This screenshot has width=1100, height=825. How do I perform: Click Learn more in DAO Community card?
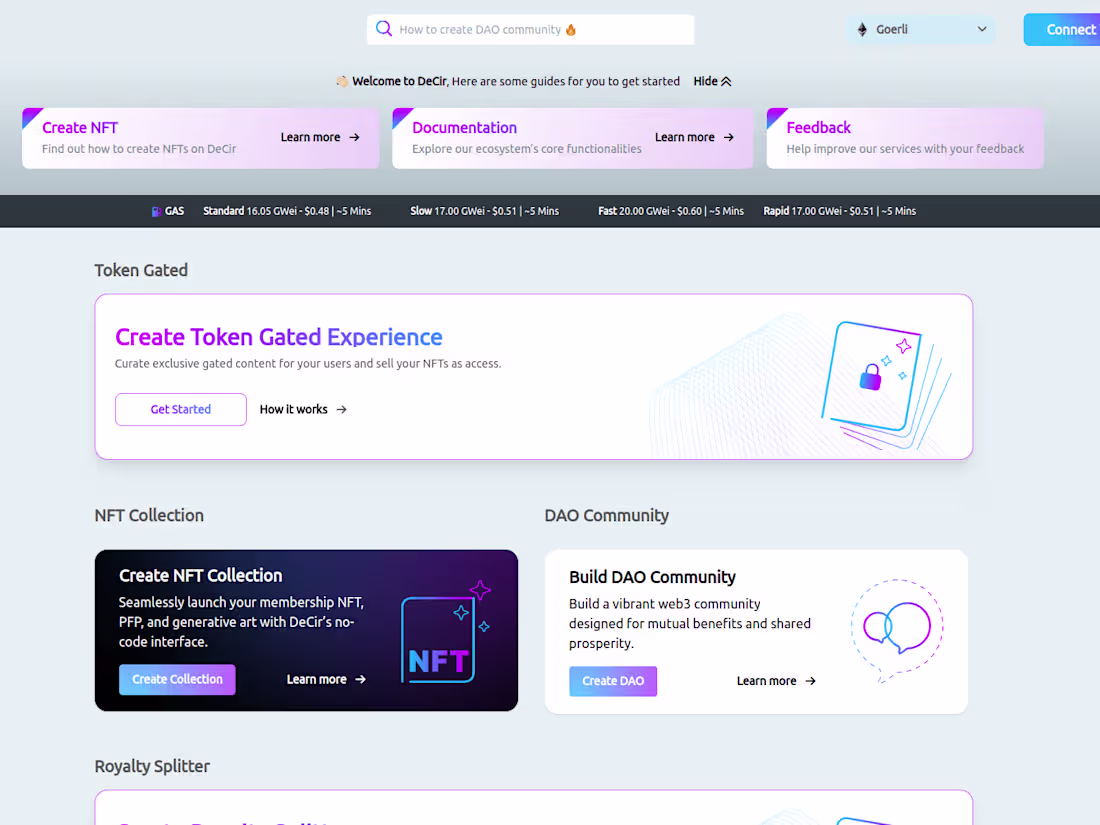tap(766, 681)
